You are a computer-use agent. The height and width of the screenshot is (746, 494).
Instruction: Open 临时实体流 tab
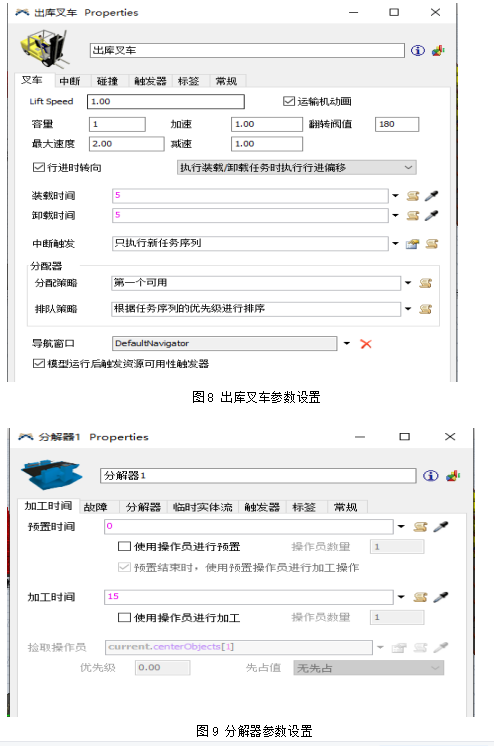[x=203, y=507]
